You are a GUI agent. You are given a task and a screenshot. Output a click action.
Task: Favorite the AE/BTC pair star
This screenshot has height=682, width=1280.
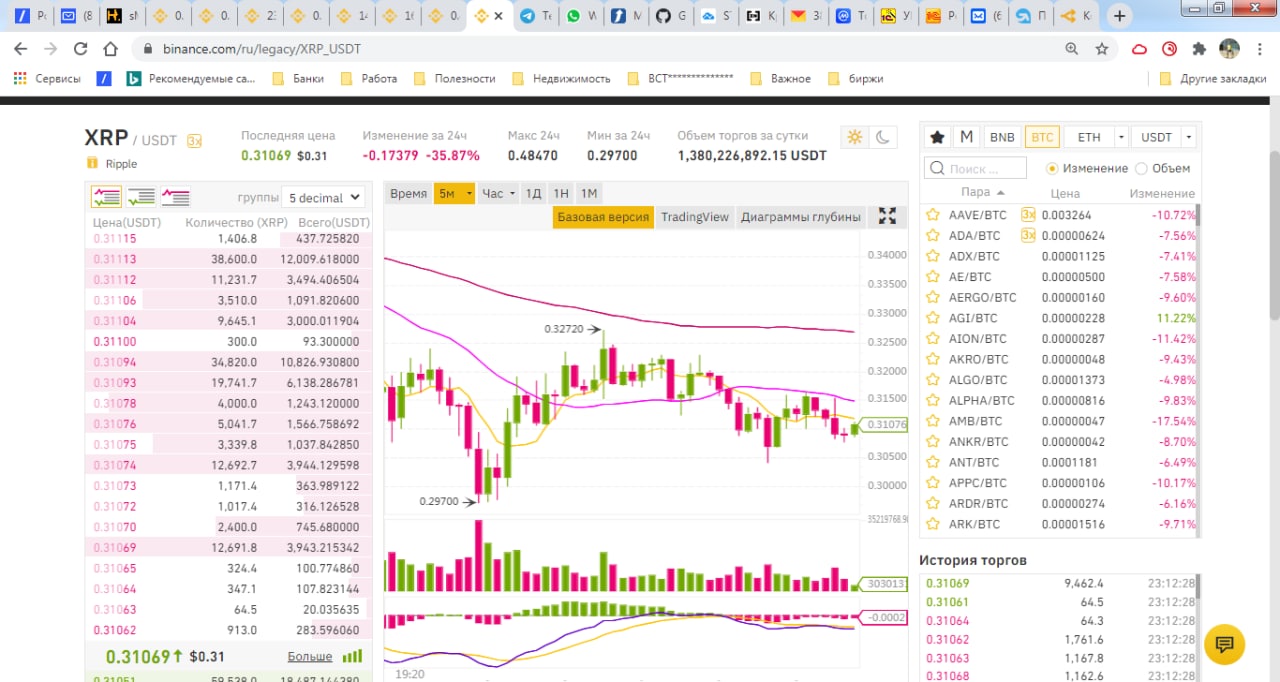pyautogui.click(x=933, y=277)
